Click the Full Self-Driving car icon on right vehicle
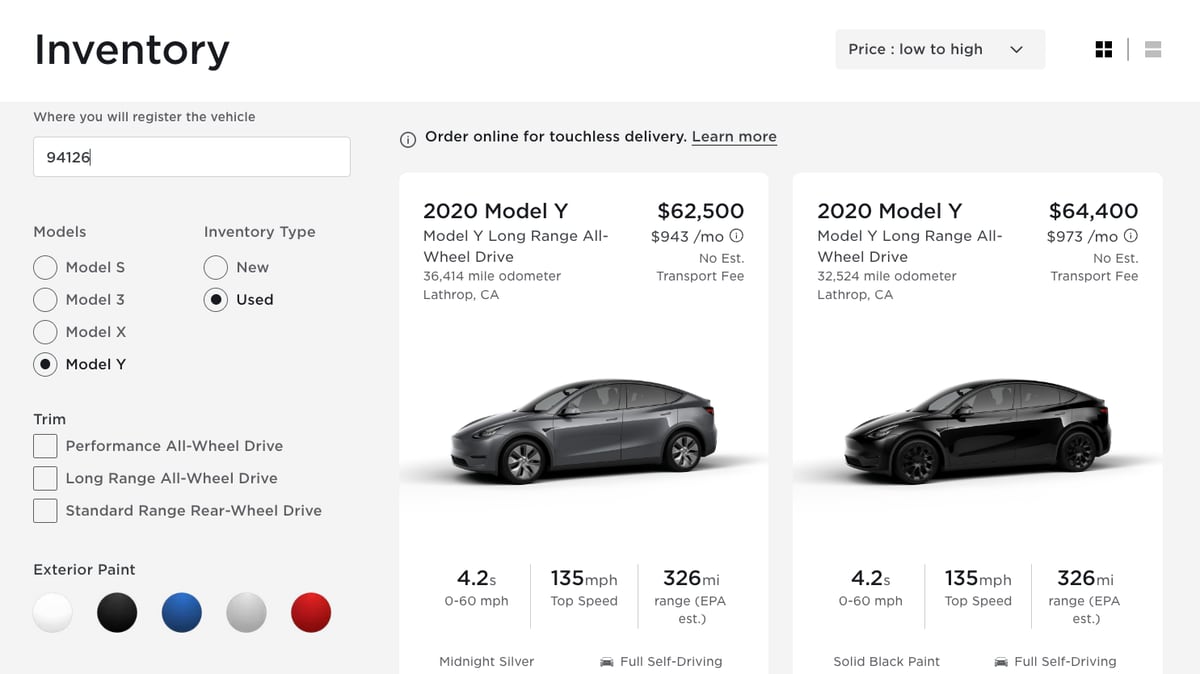The height and width of the screenshot is (674, 1200). pyautogui.click(x=1000, y=661)
